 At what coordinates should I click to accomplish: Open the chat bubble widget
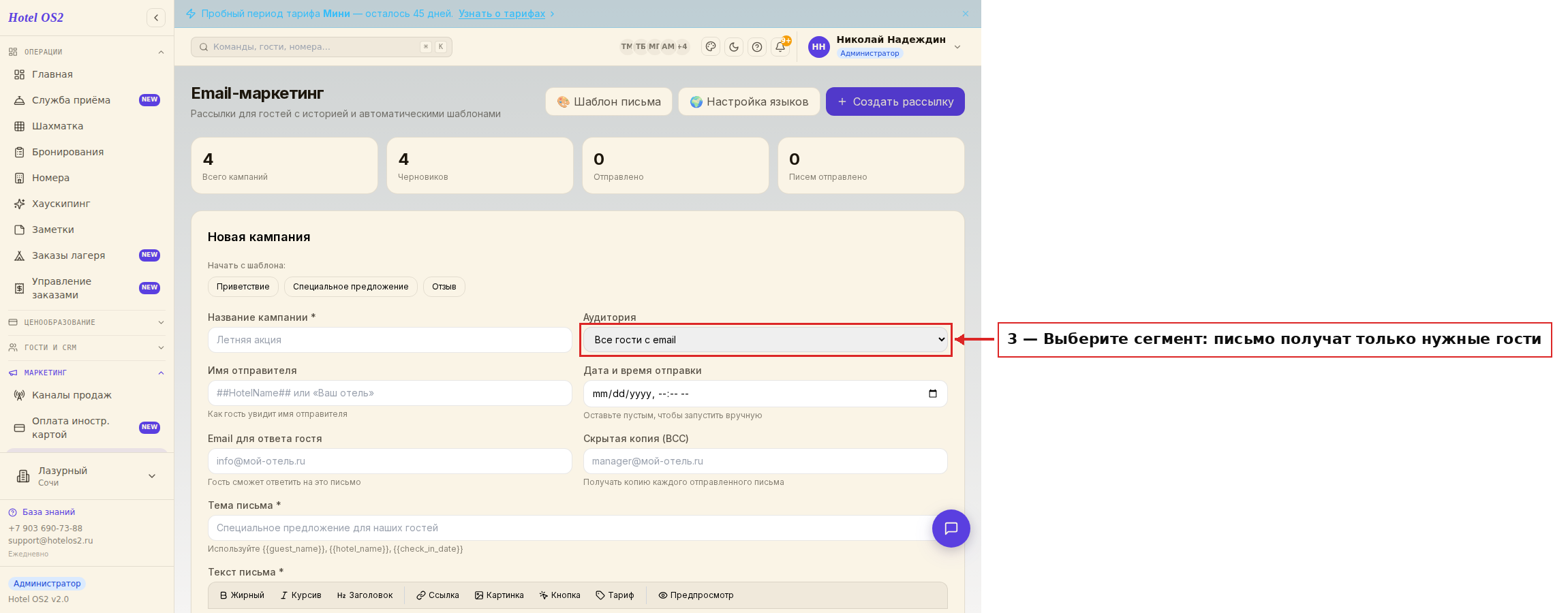pyautogui.click(x=951, y=529)
